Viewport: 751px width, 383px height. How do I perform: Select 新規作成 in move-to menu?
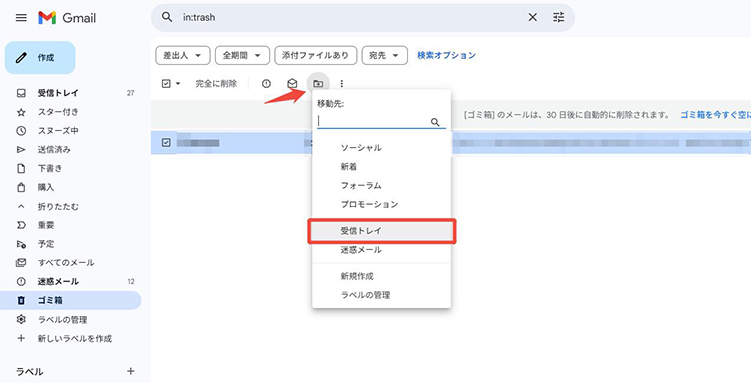tap(381, 276)
